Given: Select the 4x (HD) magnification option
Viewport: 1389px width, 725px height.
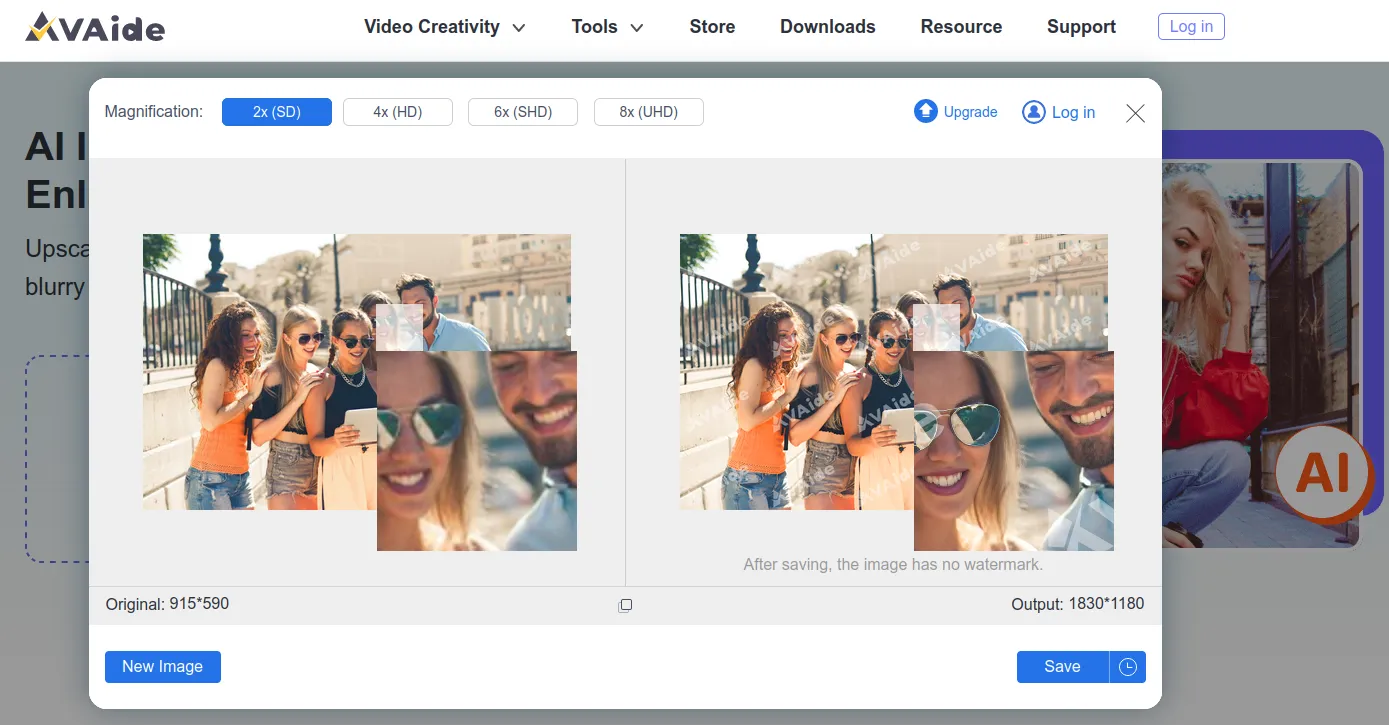Looking at the screenshot, I should tap(397, 111).
